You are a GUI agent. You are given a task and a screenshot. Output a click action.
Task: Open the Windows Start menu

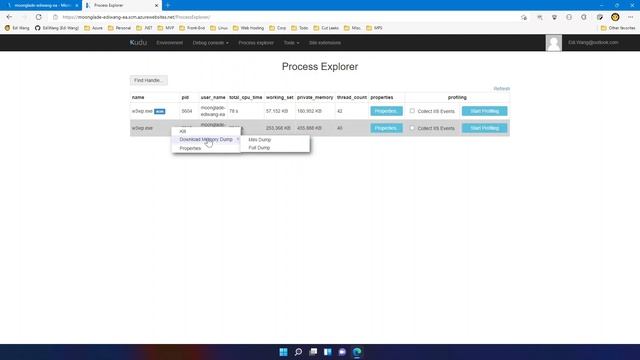pos(283,352)
